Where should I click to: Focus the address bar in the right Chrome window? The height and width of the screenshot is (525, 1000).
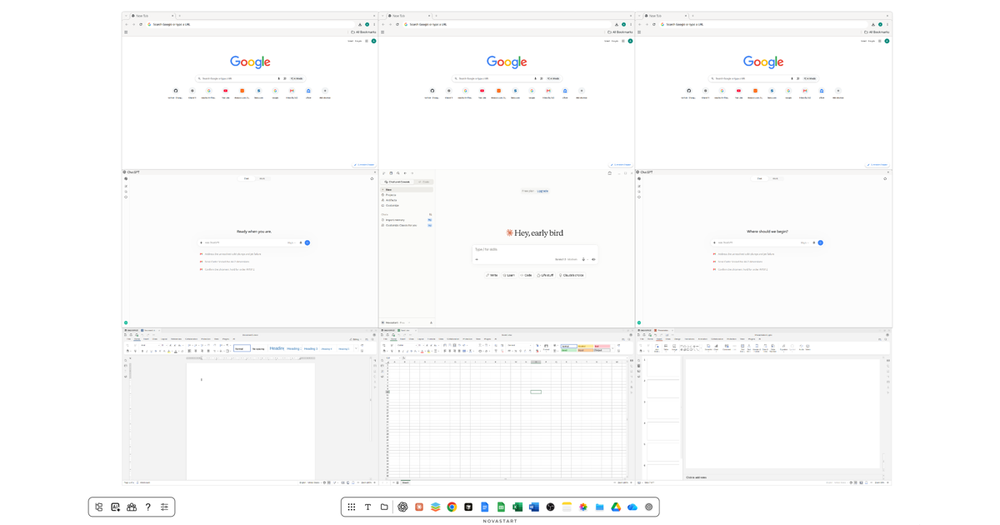[x=764, y=24]
